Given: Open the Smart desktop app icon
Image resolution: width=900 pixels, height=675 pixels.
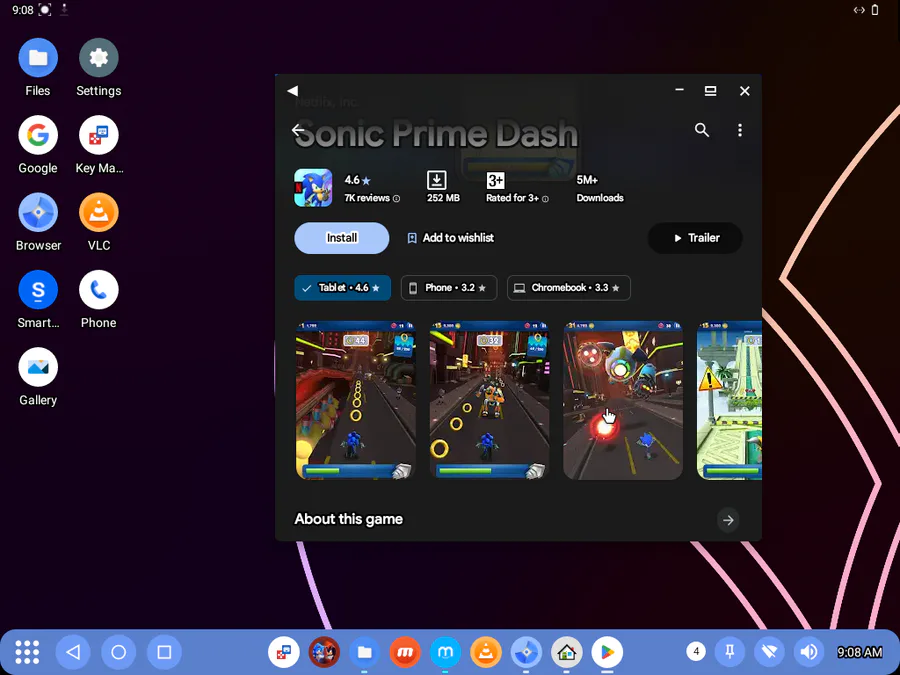Looking at the screenshot, I should pos(38,290).
